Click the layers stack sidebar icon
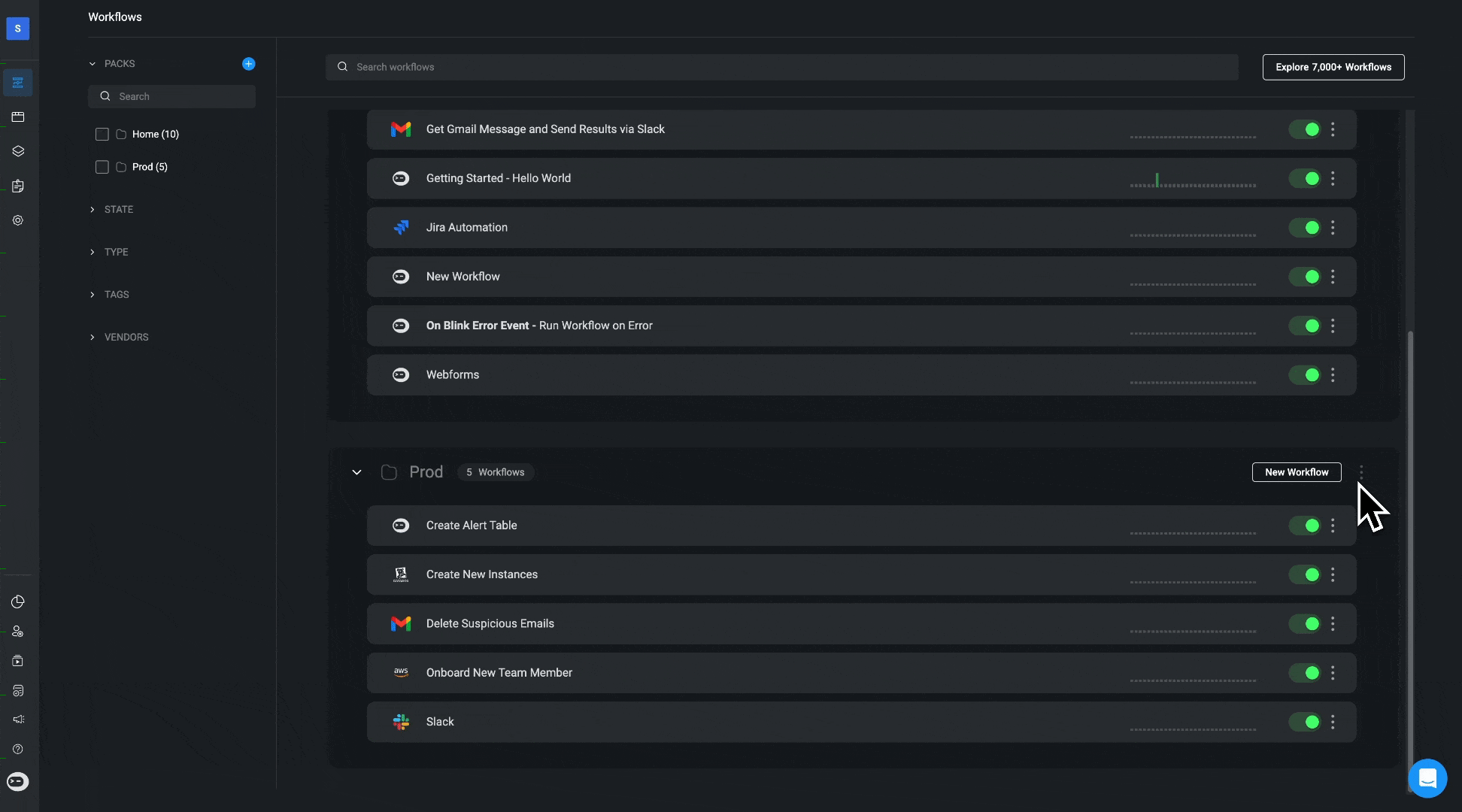1462x812 pixels. tap(18, 151)
